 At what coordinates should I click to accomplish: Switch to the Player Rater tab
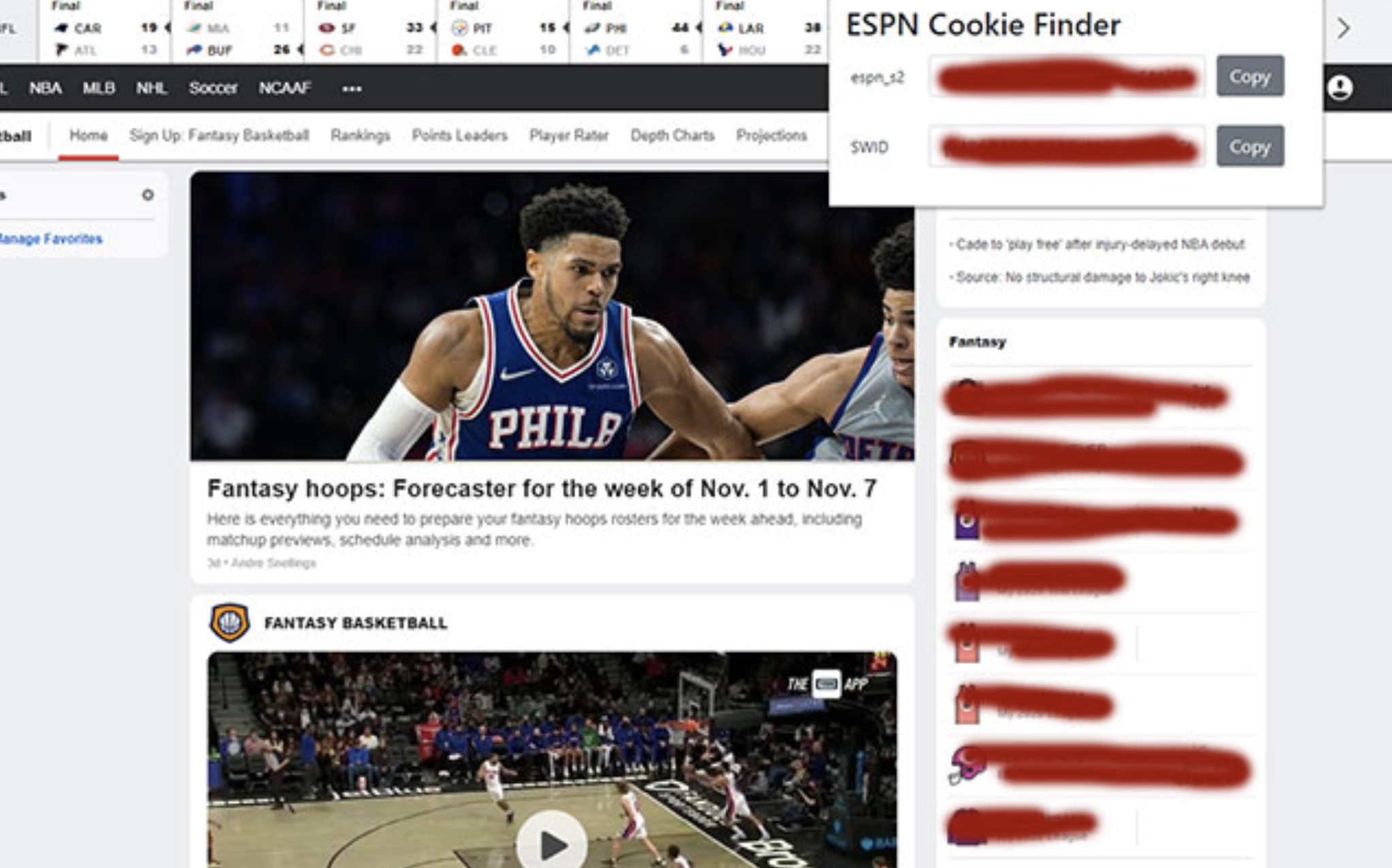tap(569, 135)
